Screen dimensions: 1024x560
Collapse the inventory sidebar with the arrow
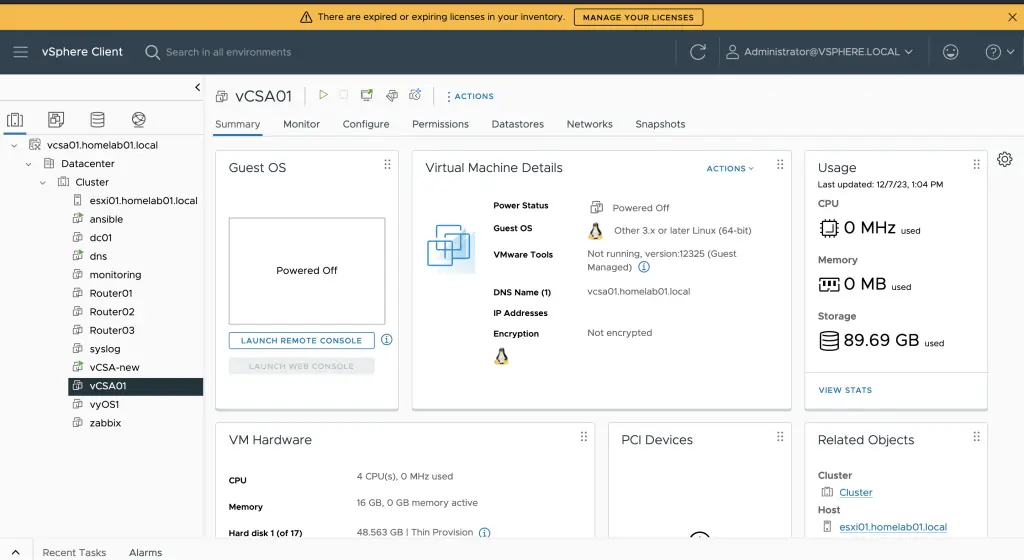pos(197,87)
